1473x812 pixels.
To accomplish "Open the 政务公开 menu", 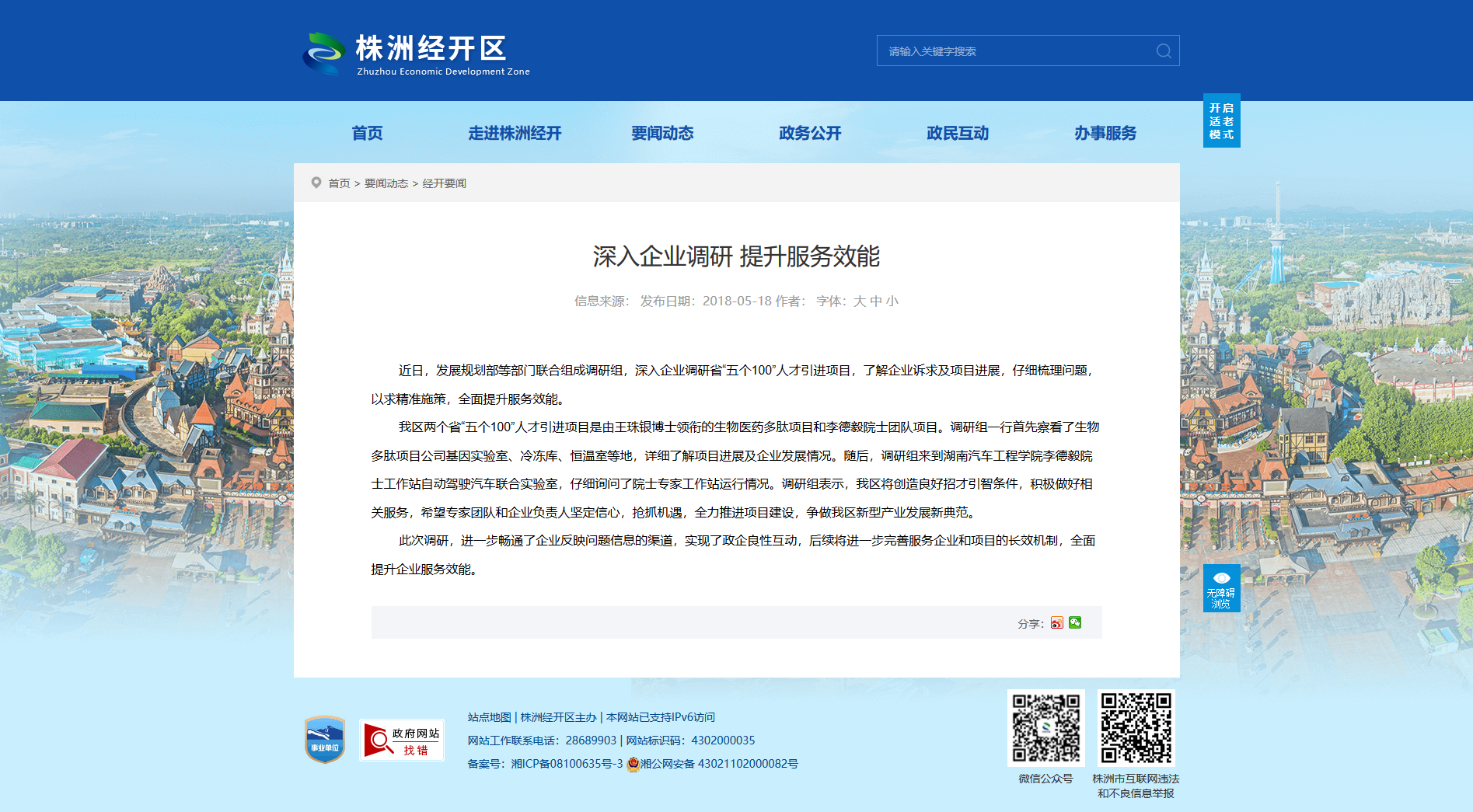I will [810, 133].
